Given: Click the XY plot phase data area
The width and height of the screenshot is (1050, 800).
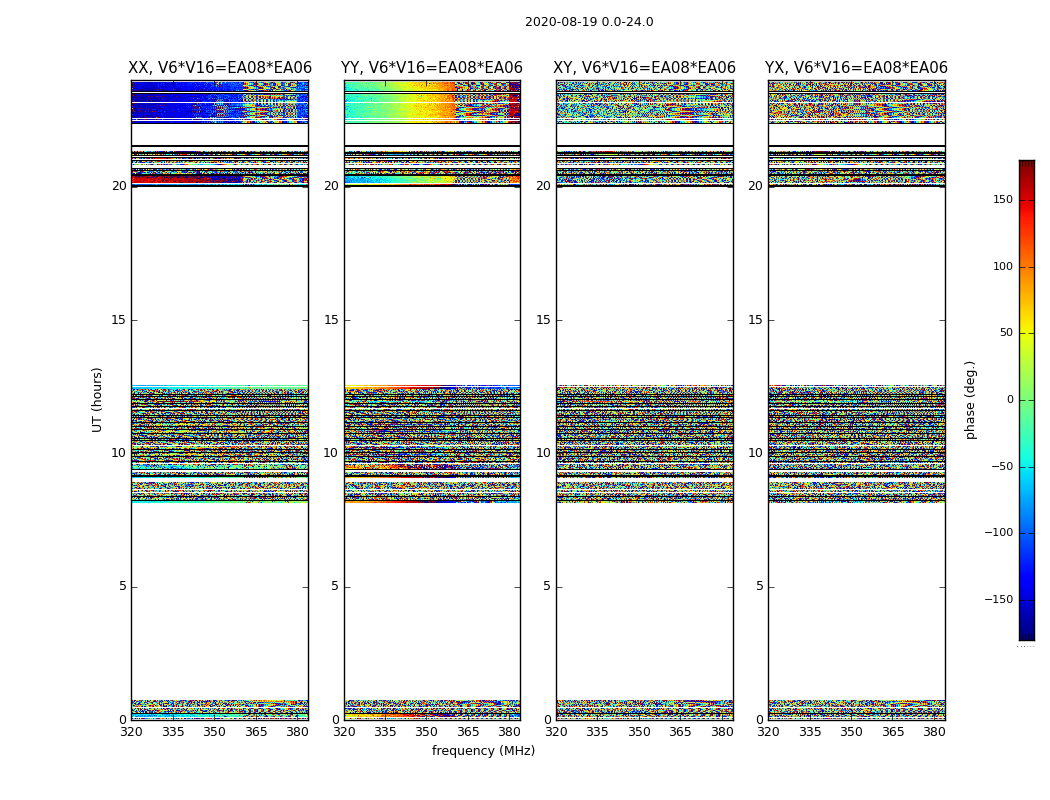Looking at the screenshot, I should pos(645,400).
